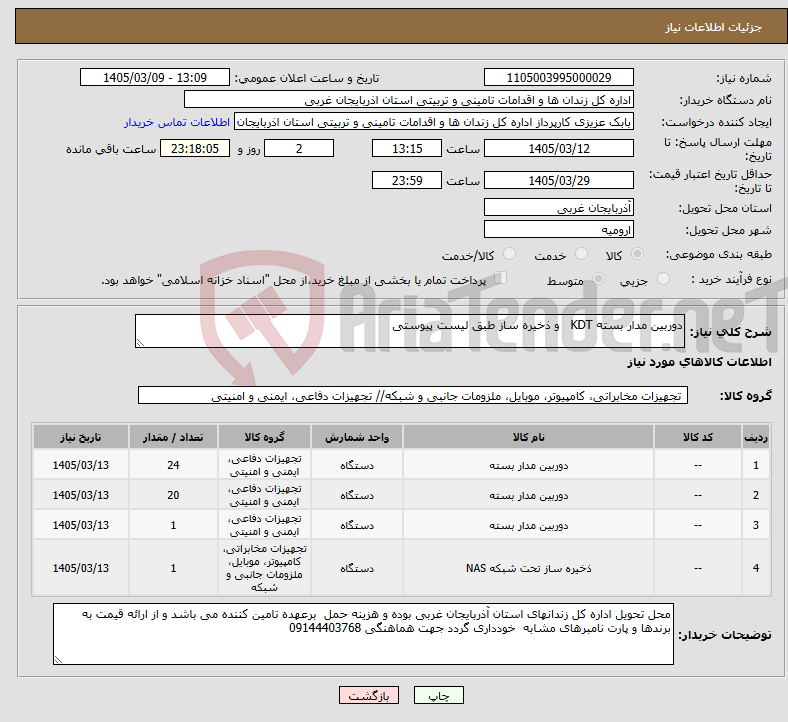Click the need number field 1105003995000029
Viewport: 788px width, 722px height.
pos(558,77)
